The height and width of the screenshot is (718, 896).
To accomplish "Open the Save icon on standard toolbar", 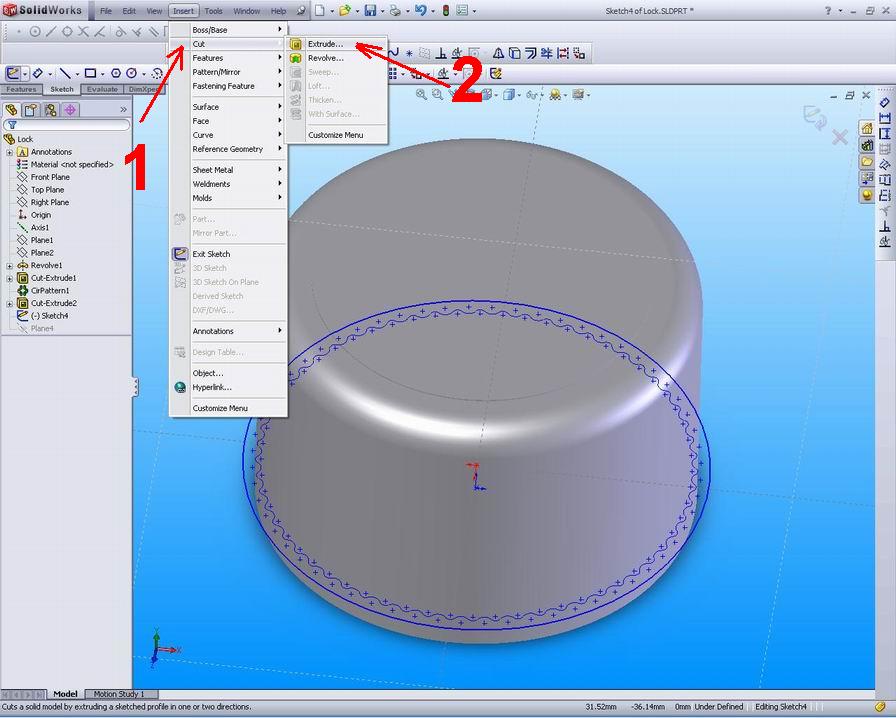I will pyautogui.click(x=371, y=11).
